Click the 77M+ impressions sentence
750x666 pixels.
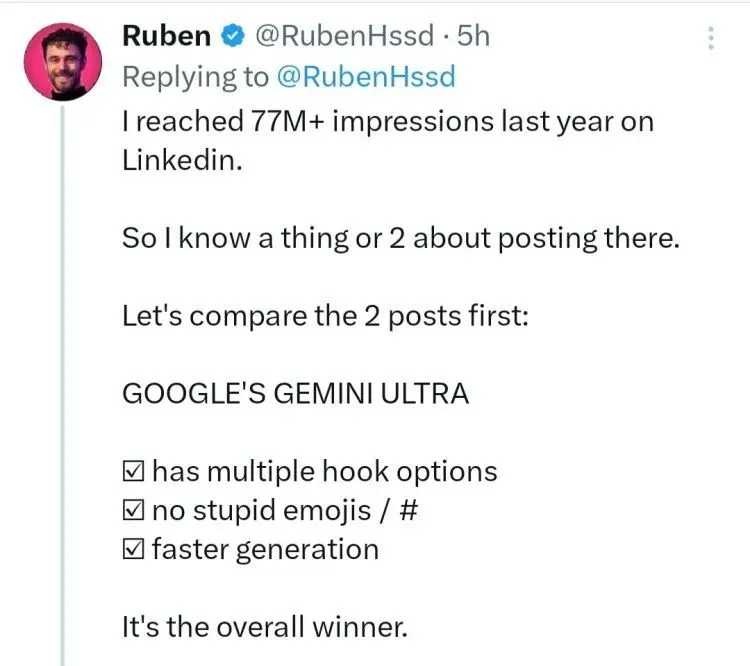388,140
